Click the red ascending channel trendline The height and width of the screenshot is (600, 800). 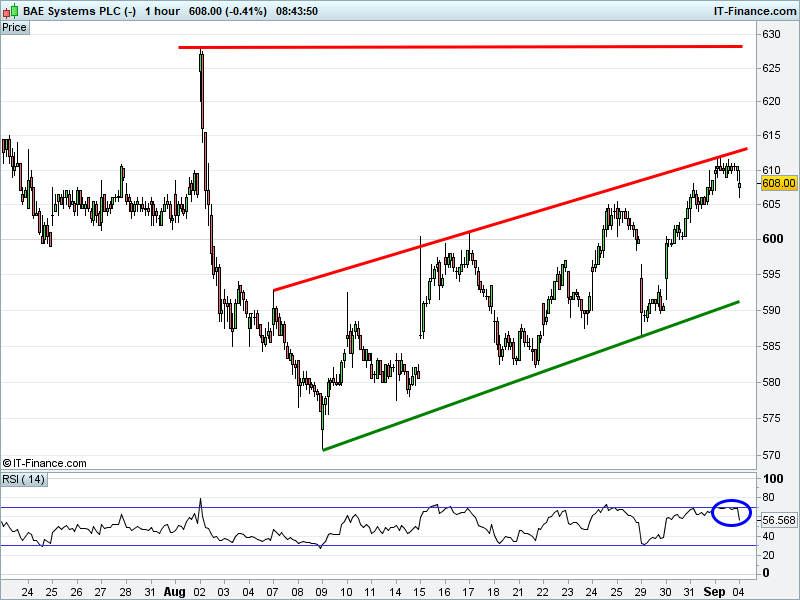(x=510, y=219)
